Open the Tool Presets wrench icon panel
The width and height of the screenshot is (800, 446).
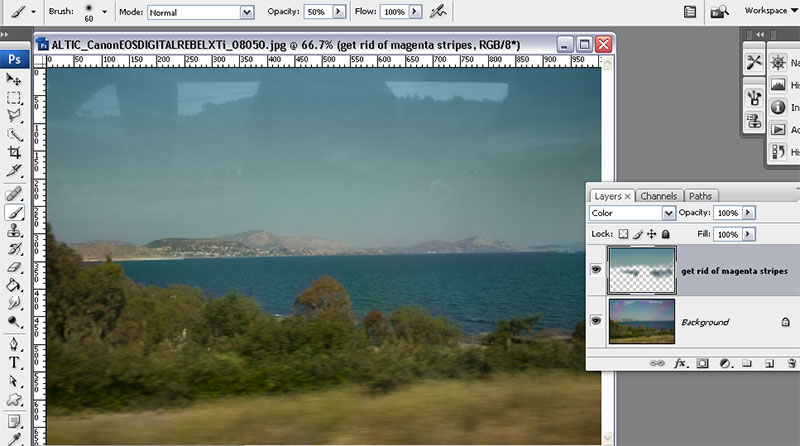(x=754, y=62)
